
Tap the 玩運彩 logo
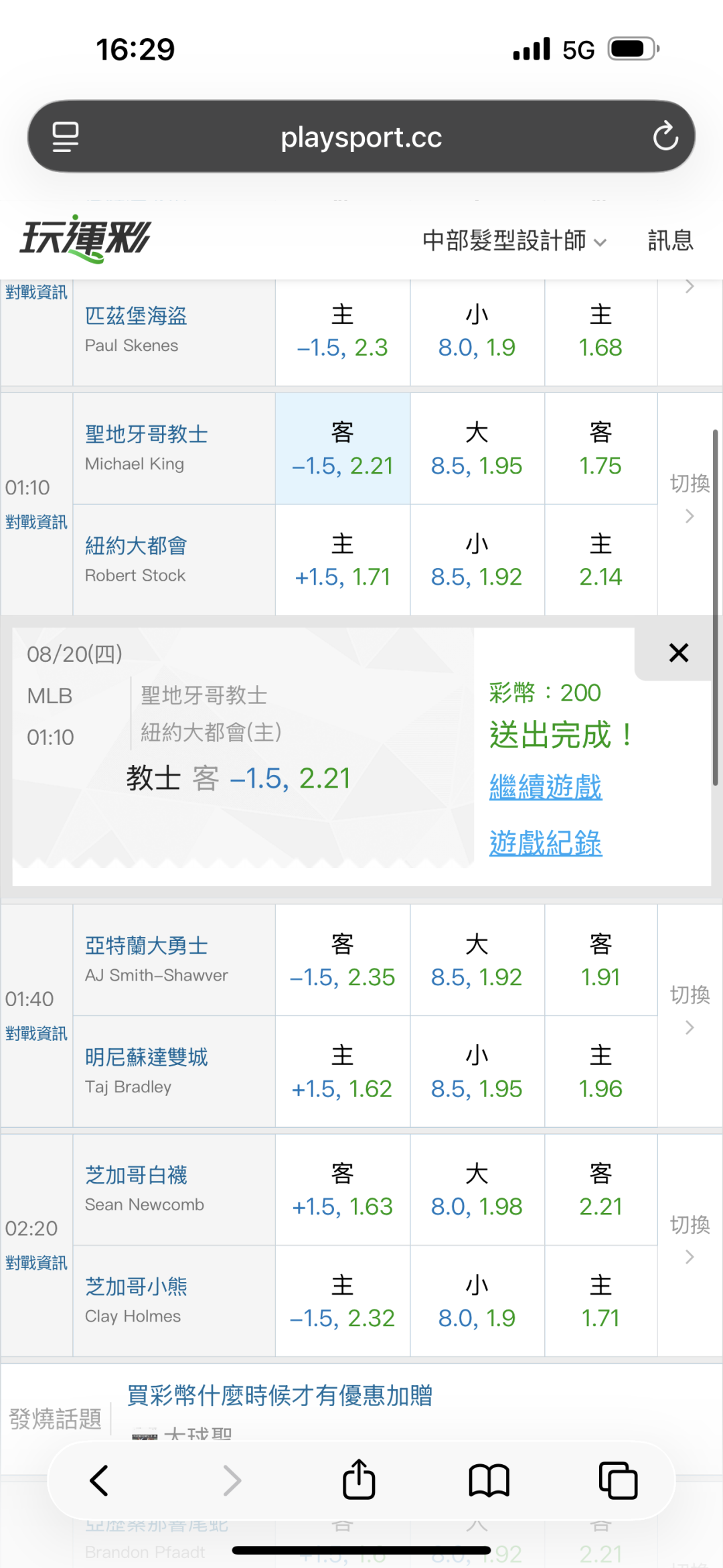86,238
